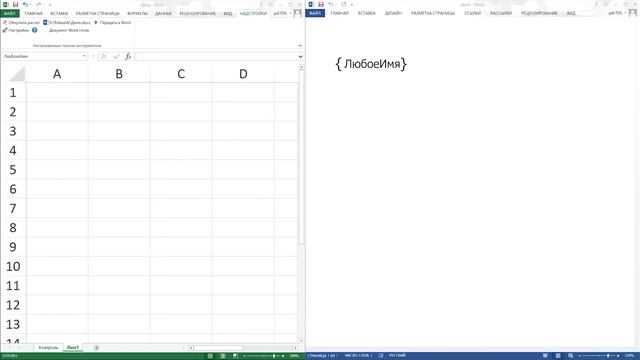Expand the Excel formula bar
This screenshot has height=360, width=640.
[x=300, y=56]
